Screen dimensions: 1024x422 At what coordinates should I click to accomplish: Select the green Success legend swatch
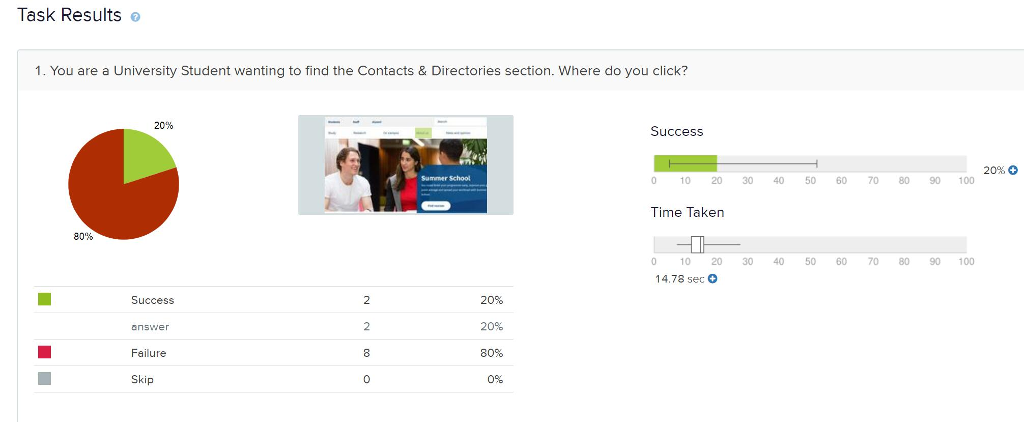[x=44, y=299]
